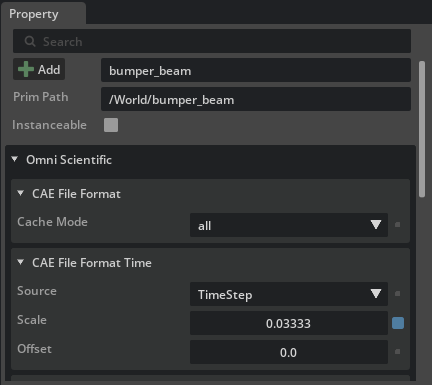
Task: Click the Cache Mode label
Action: (52, 222)
